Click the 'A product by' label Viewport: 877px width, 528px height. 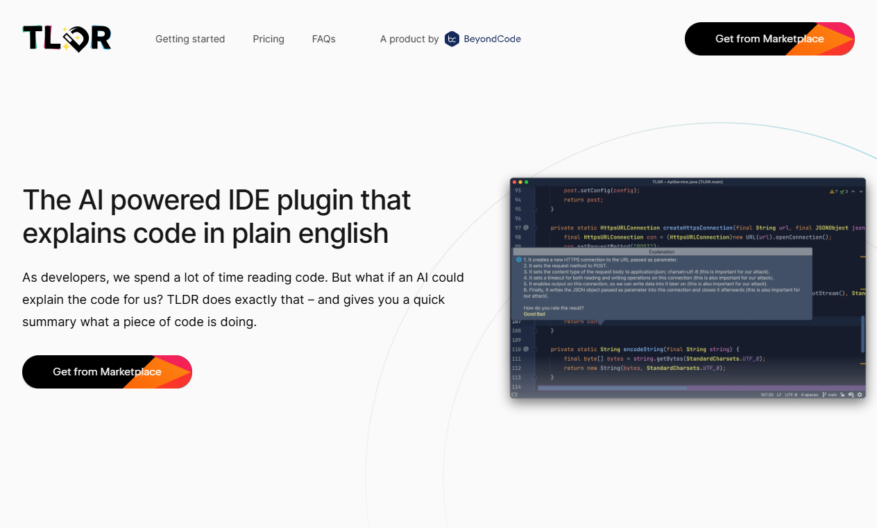[x=409, y=39]
